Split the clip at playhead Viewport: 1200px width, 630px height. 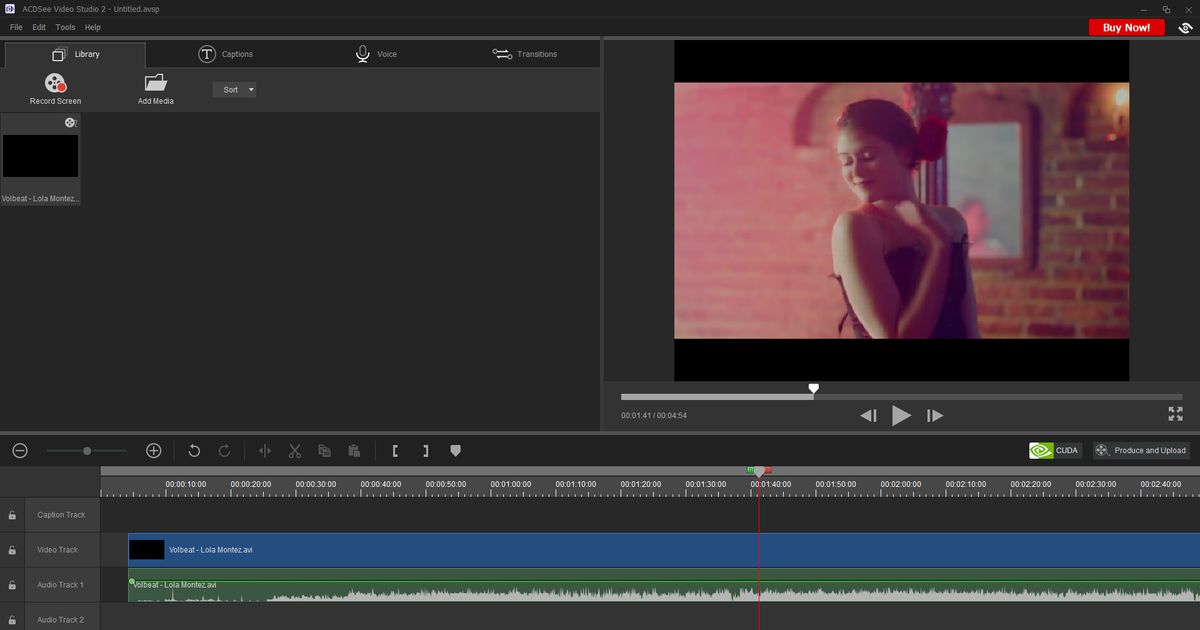[265, 451]
